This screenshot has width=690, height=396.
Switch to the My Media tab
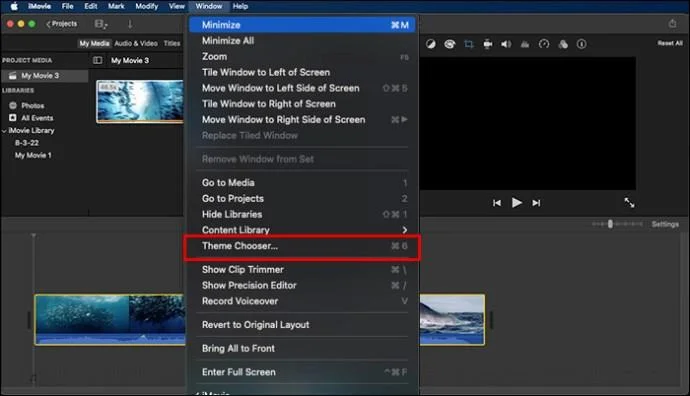point(94,43)
